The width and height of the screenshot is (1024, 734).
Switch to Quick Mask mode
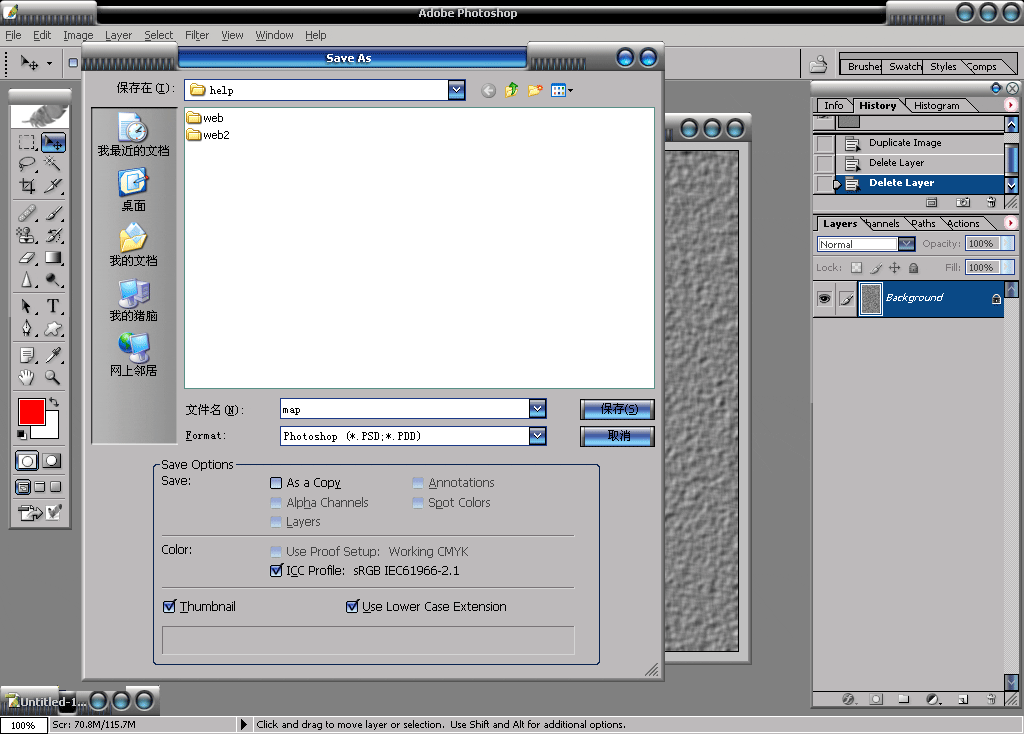(x=52, y=461)
